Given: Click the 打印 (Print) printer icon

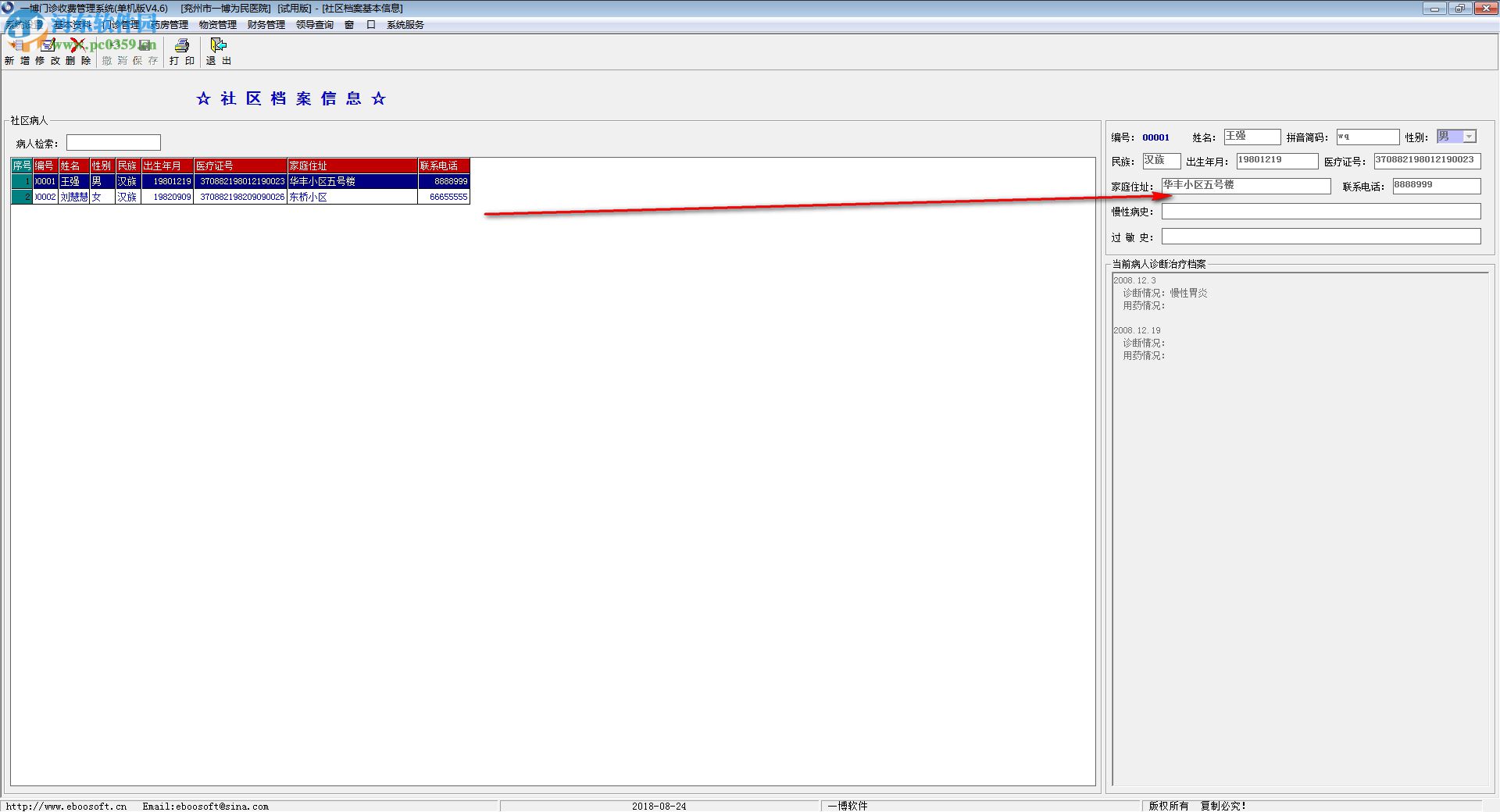Looking at the screenshot, I should click(182, 45).
